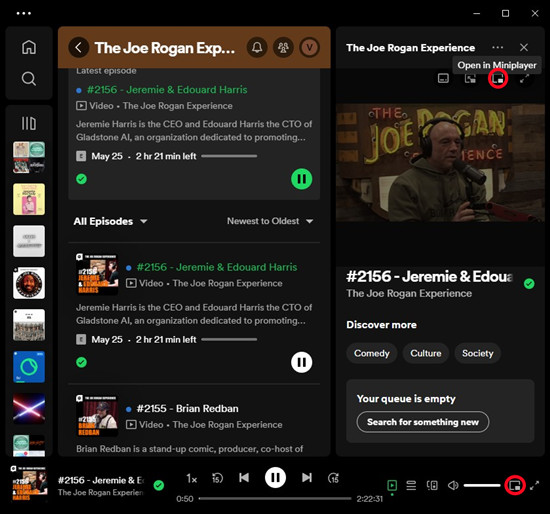The image size is (550, 514).
Task: Toggle saved checkmark in Now Playing panel
Action: pos(529,283)
